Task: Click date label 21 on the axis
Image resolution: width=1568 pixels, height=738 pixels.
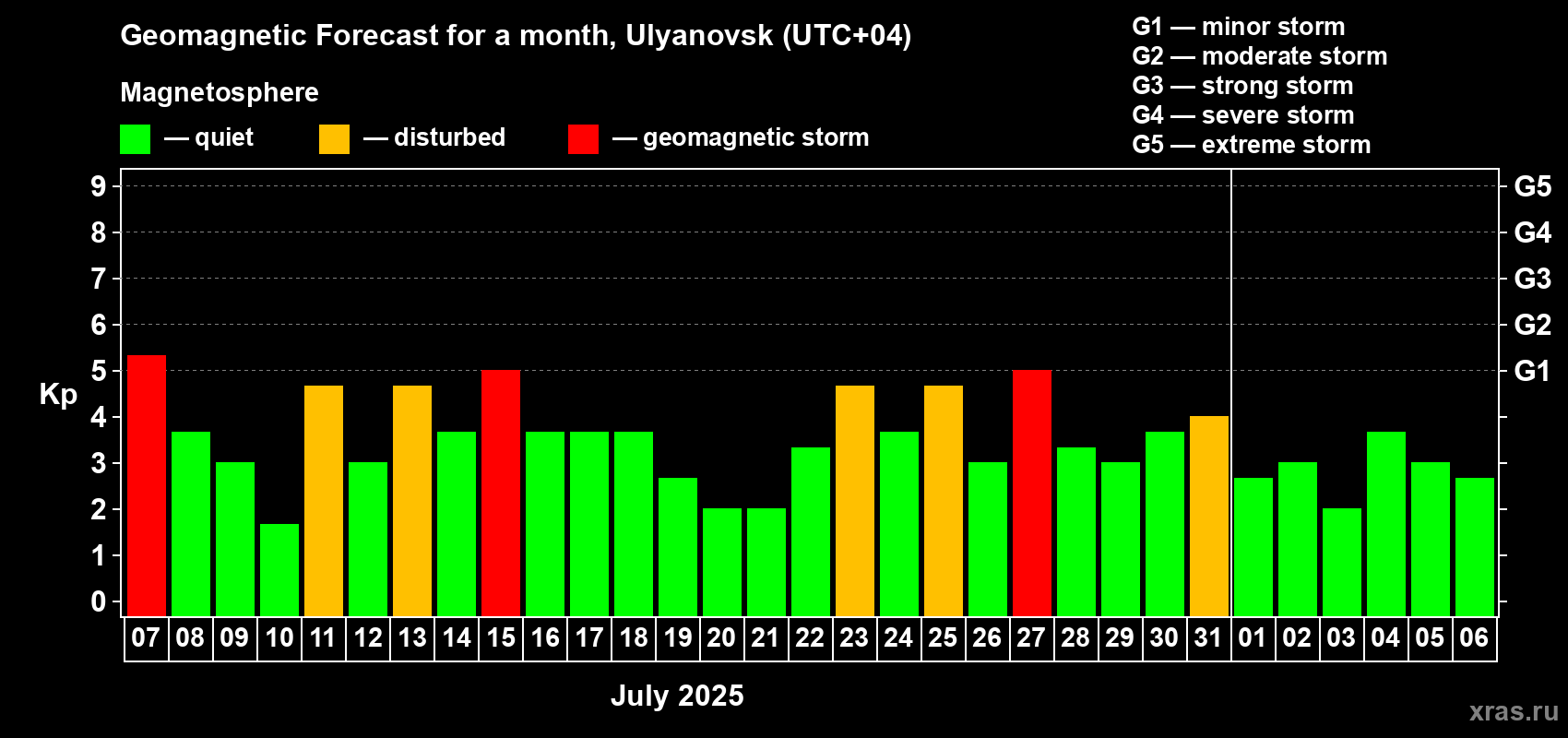Action: coord(766,637)
